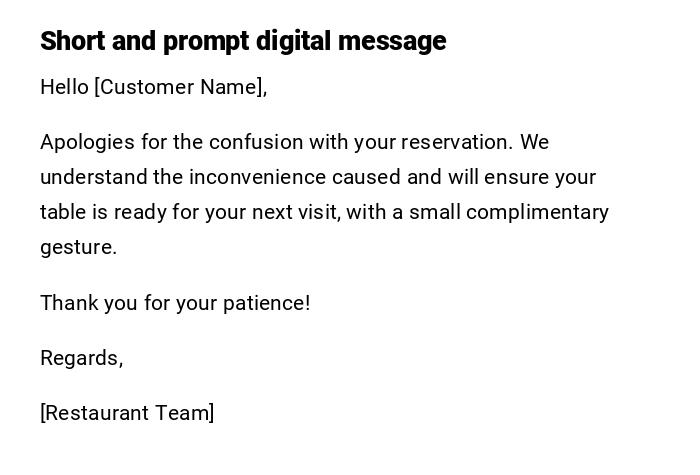Viewport: 700px width, 475px height.
Task: Click the word "confusion" in the paragraph
Action: [256, 142]
